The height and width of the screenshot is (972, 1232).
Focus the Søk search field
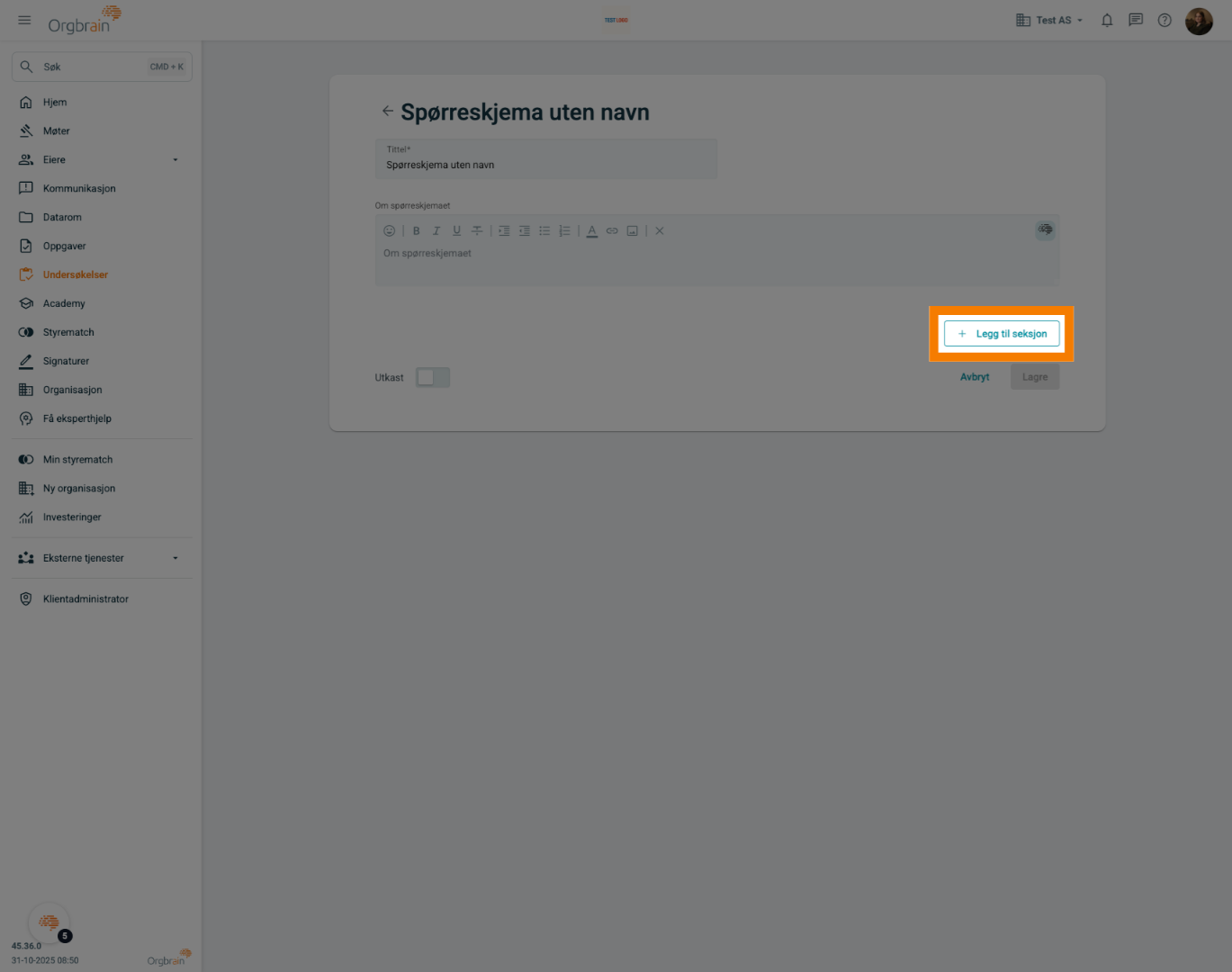(x=102, y=67)
